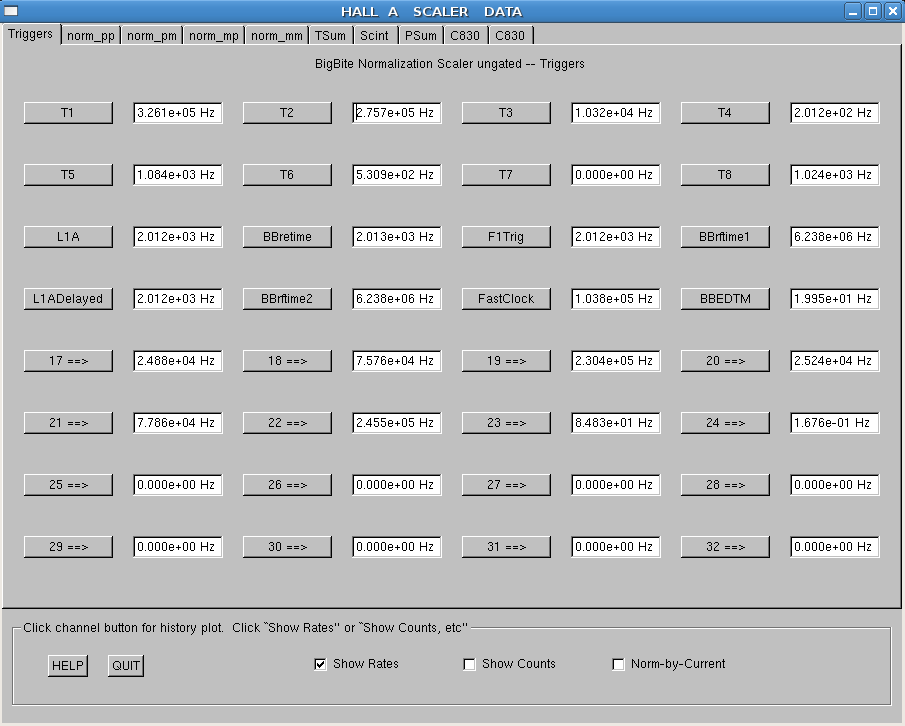
Task: Open the BBrftime1 history plot
Action: [x=725, y=237]
